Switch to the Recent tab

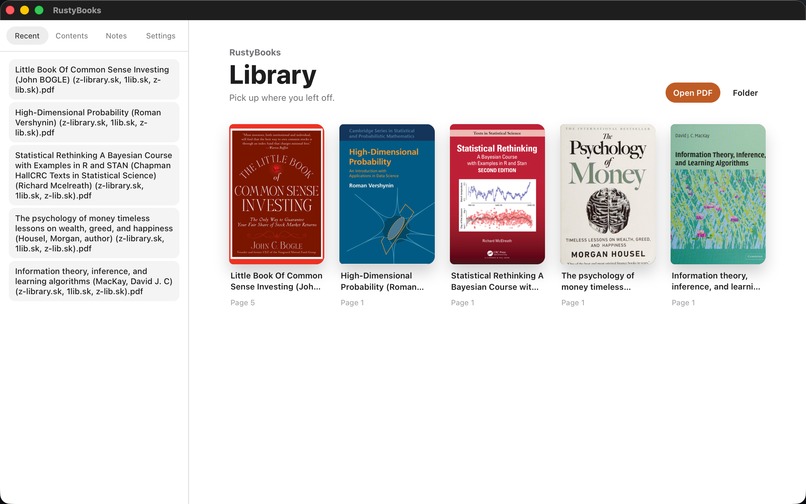point(27,36)
